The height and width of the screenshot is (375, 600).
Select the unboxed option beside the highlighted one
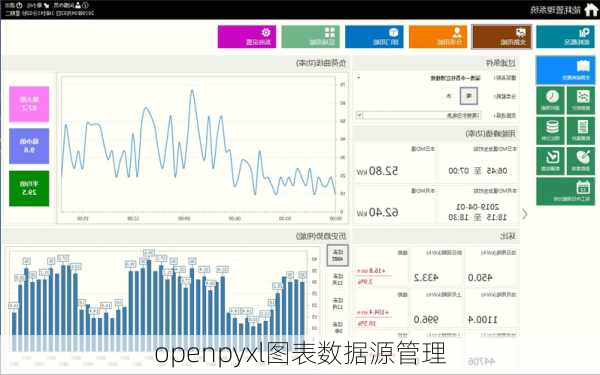pos(449,96)
